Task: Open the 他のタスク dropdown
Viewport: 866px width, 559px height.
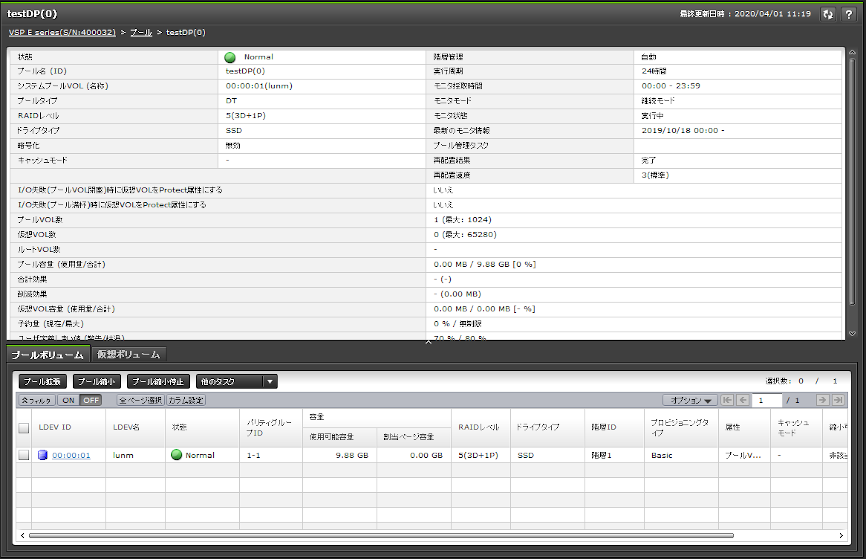Action: point(237,381)
